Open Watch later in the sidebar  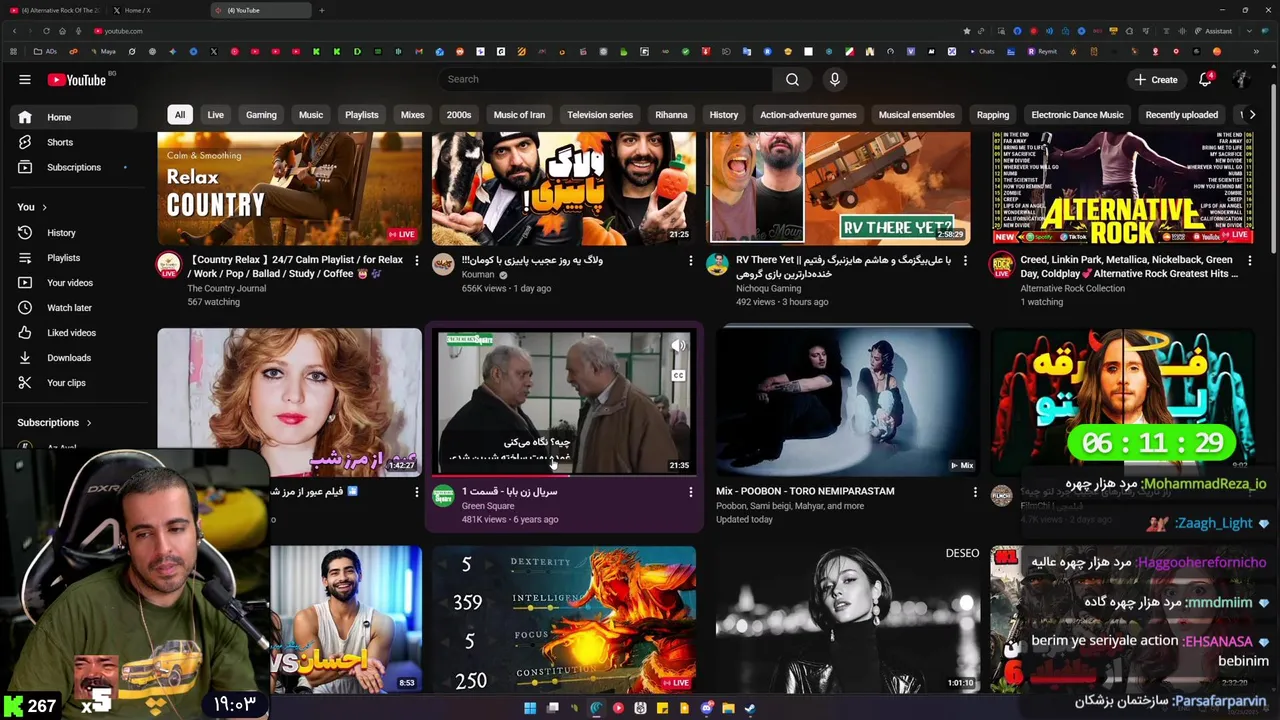(74, 308)
